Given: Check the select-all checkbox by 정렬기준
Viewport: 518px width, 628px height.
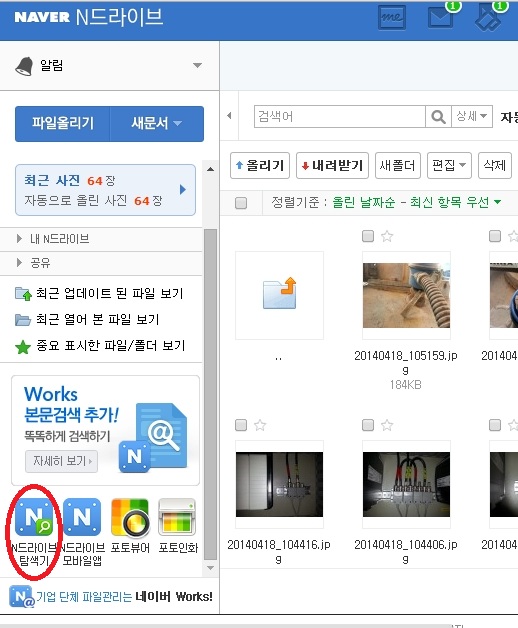Looking at the screenshot, I should click(x=241, y=203).
